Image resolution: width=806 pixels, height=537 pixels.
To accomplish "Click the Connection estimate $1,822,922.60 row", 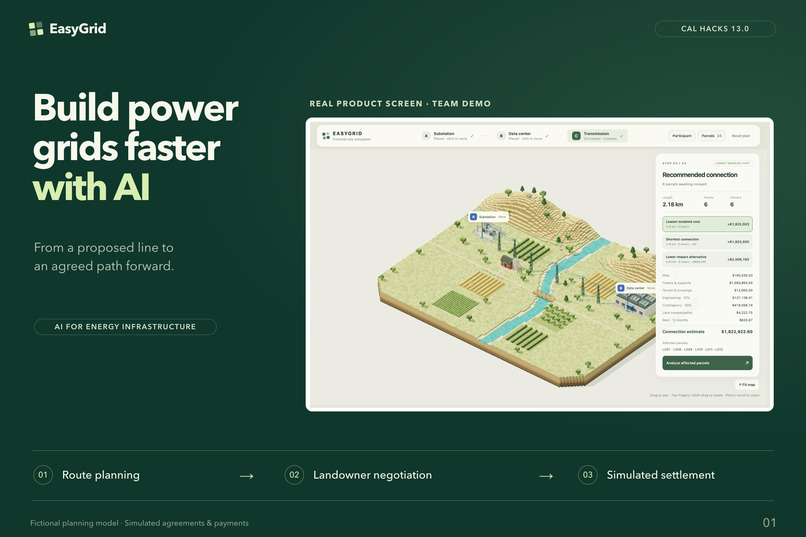I will coord(707,331).
